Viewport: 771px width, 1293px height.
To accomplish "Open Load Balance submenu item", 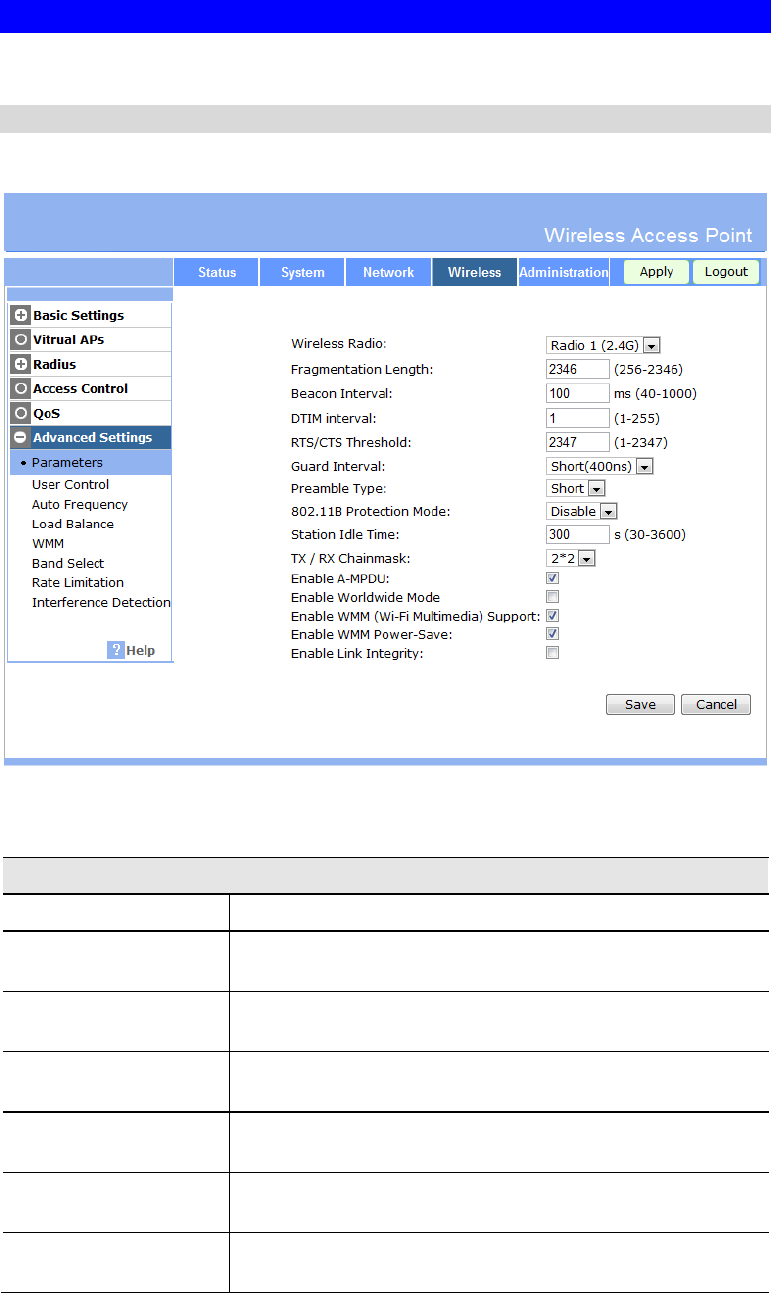I will (73, 524).
